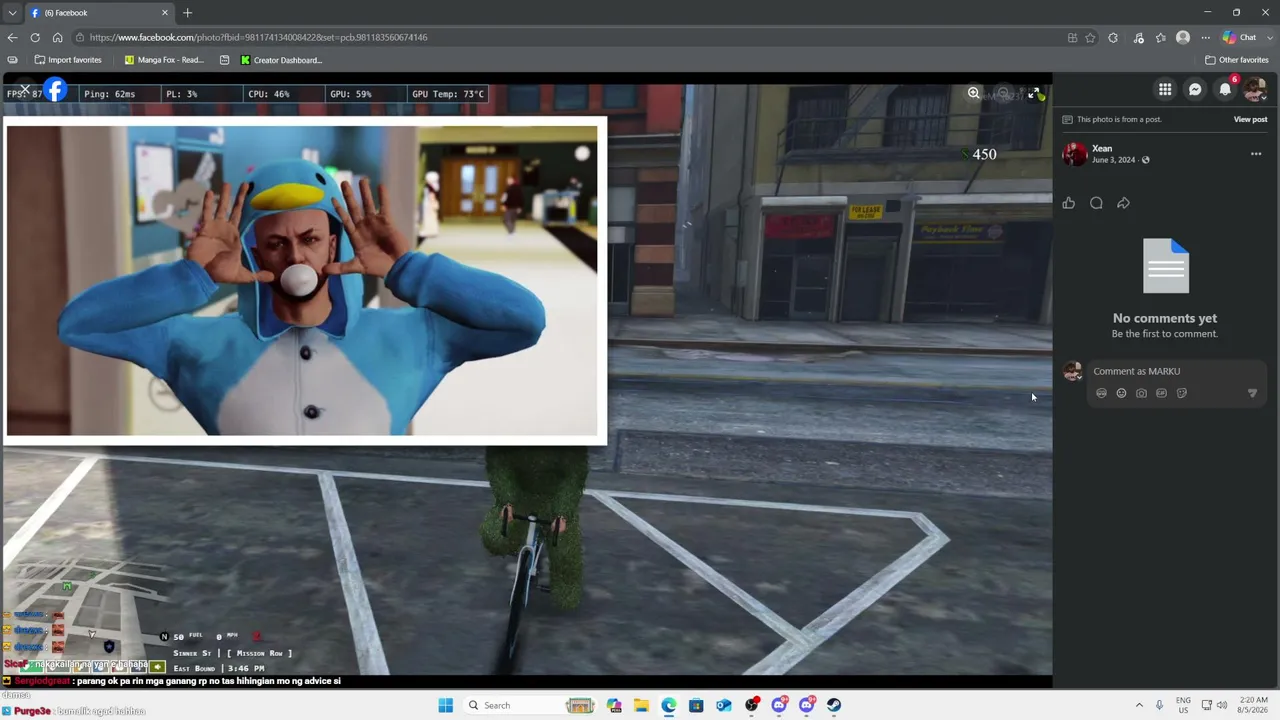Open the account menu from the profile avatar
Image resolution: width=1280 pixels, height=720 pixels.
1255,90
